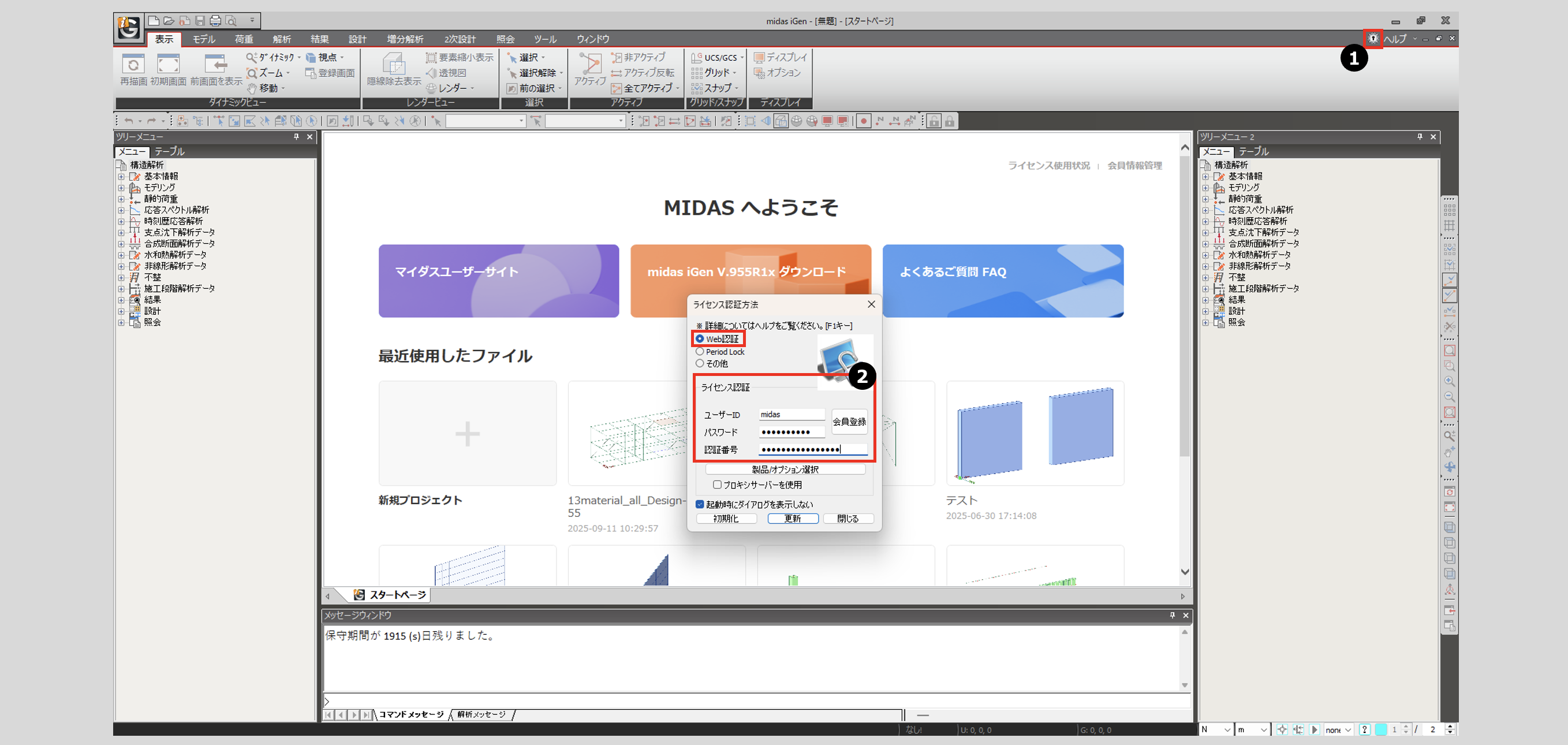The image size is (1568, 745).
Task: Click the 閉じる button in license dialog
Action: pyautogui.click(x=848, y=519)
